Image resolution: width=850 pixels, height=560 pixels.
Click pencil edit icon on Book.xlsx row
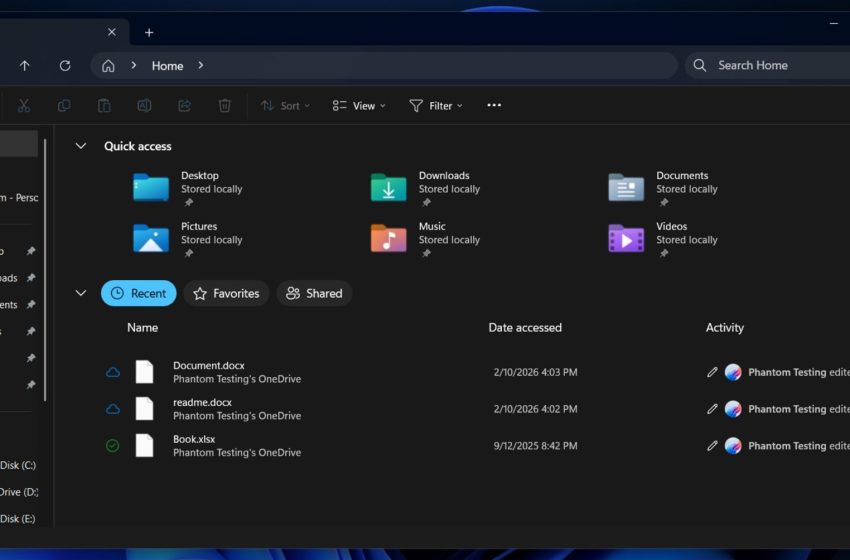(712, 446)
